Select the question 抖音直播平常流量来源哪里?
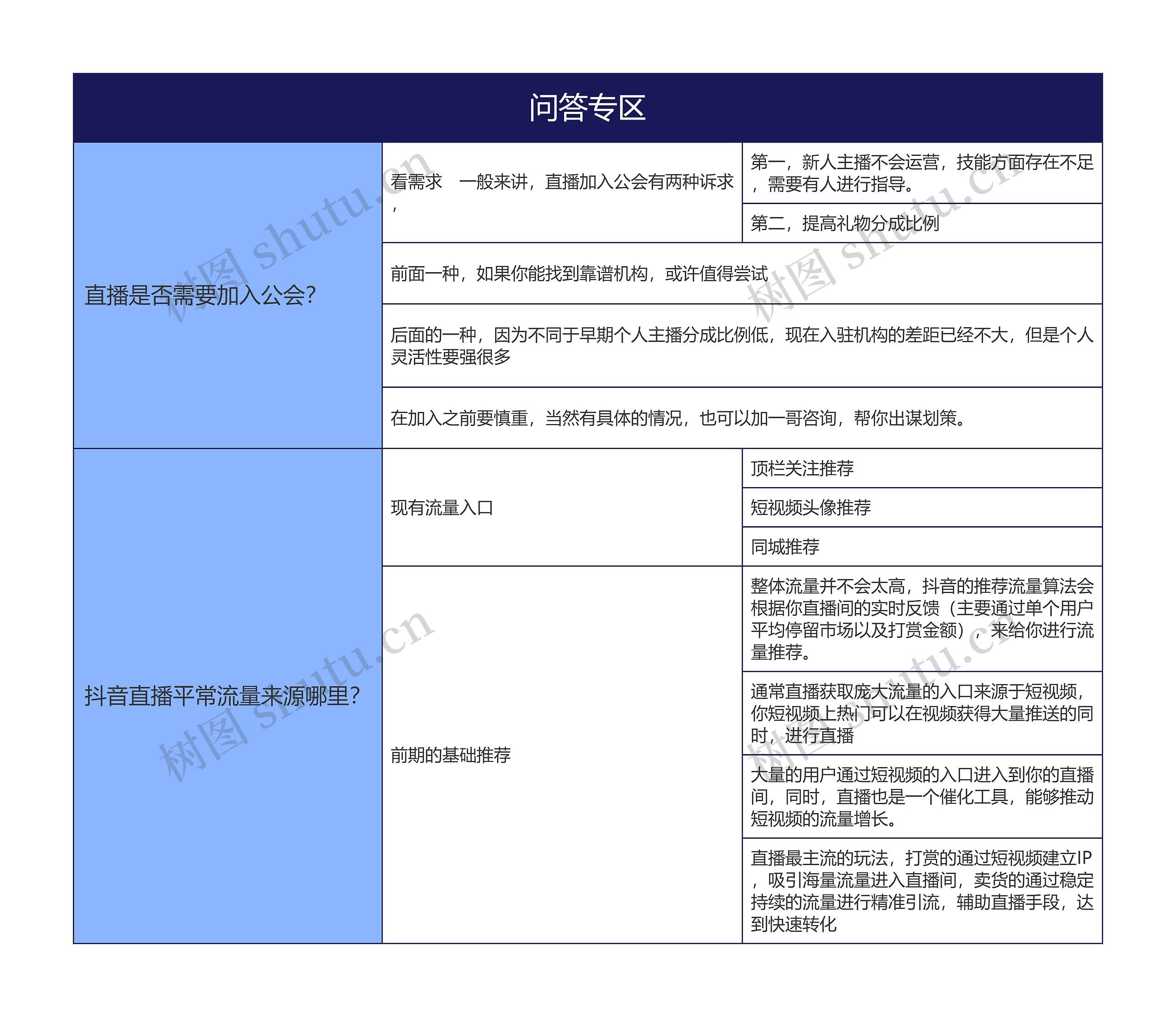 tap(227, 696)
